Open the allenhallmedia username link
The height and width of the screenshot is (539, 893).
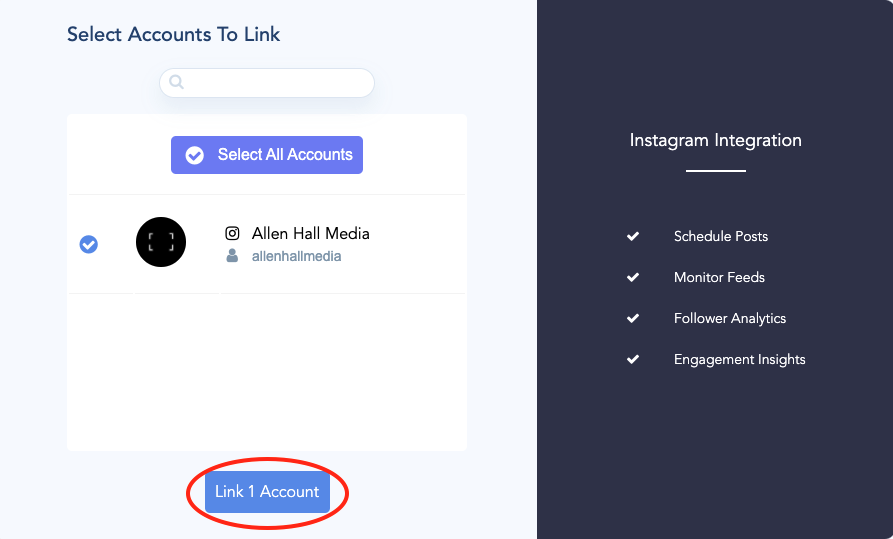coord(296,256)
